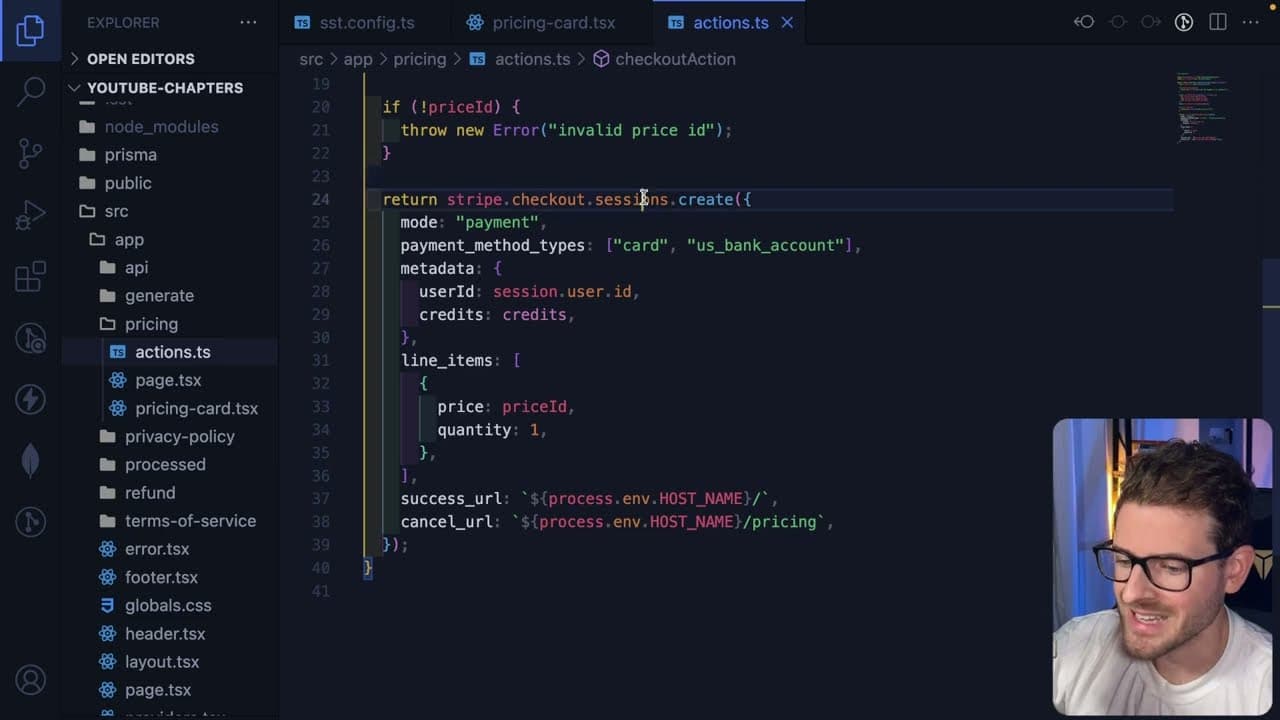Expand the node_modules folder

point(161,127)
